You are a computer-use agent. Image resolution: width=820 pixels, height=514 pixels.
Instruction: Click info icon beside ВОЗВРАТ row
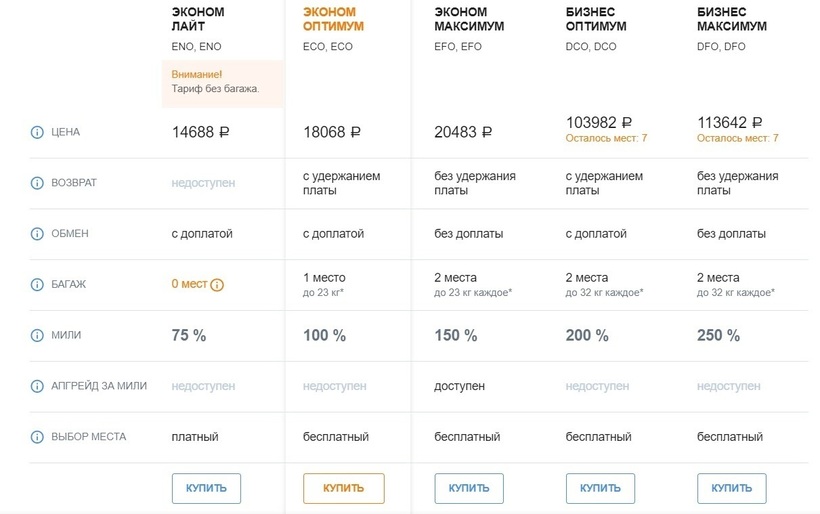[x=38, y=184]
